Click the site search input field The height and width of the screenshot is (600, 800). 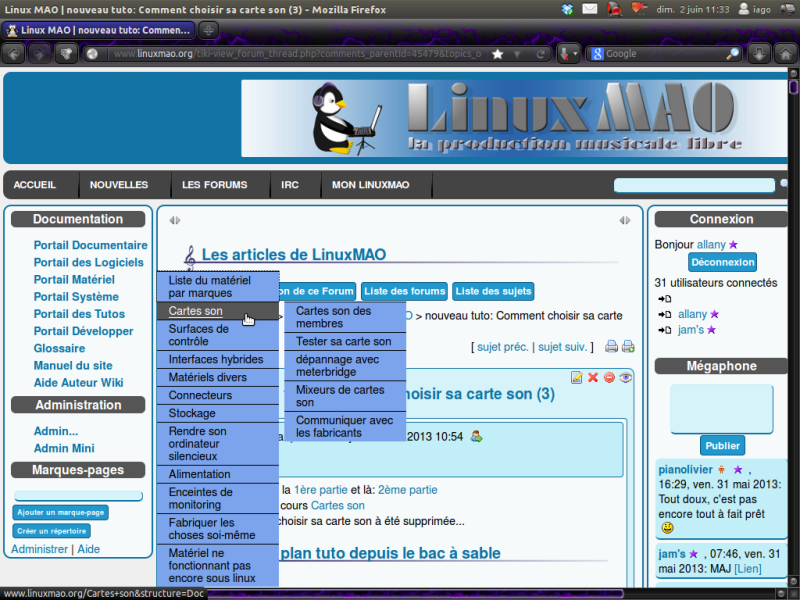(694, 185)
